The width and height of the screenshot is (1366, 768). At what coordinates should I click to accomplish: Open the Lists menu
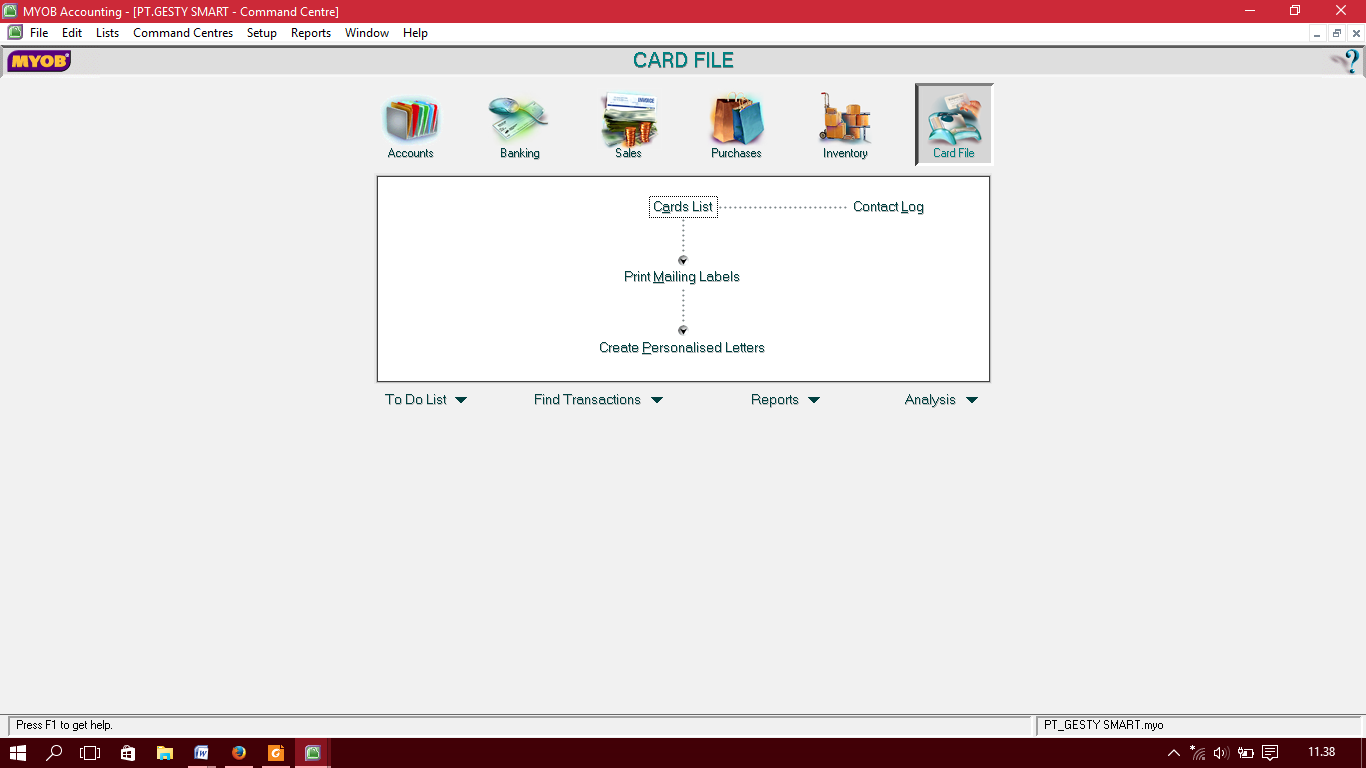point(107,33)
